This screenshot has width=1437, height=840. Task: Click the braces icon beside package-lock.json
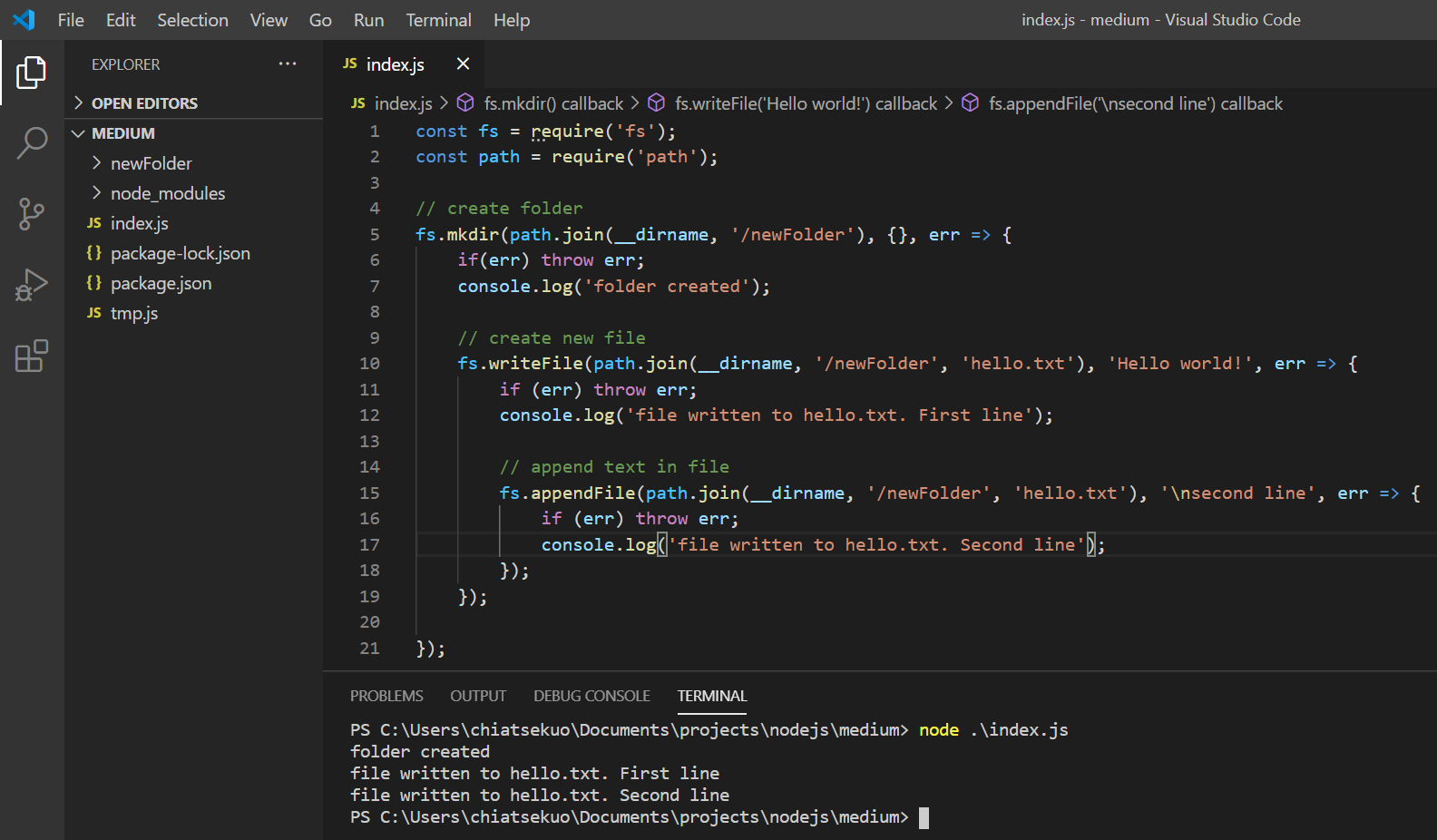[x=94, y=253]
